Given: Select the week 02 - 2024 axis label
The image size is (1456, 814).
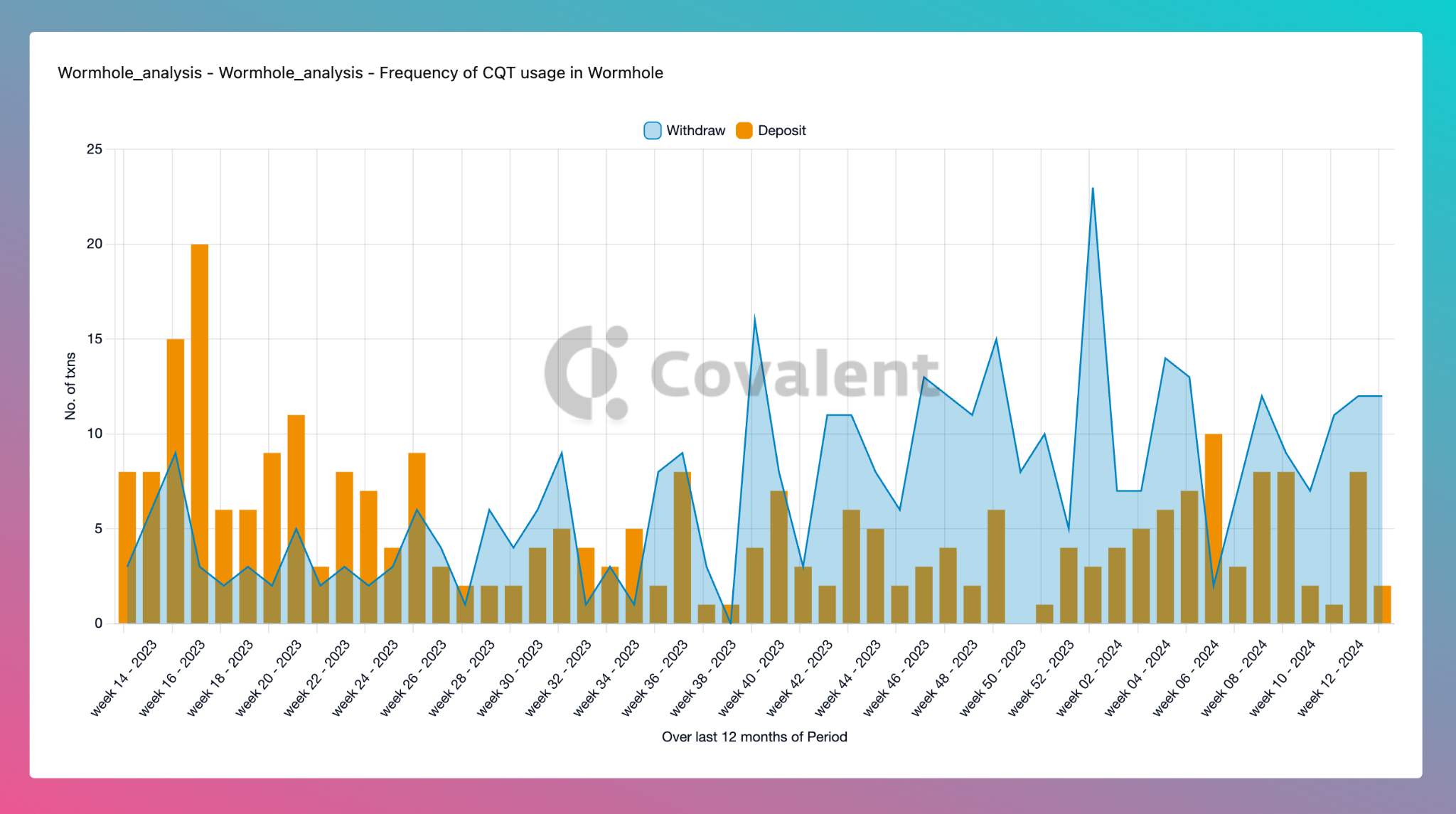Looking at the screenshot, I should tap(1089, 678).
